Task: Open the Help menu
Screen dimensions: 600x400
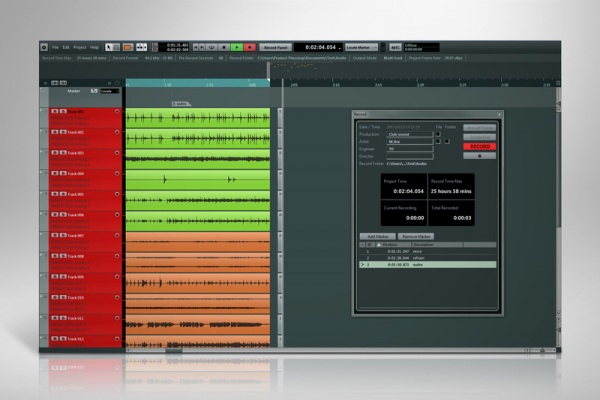Action: (94, 47)
